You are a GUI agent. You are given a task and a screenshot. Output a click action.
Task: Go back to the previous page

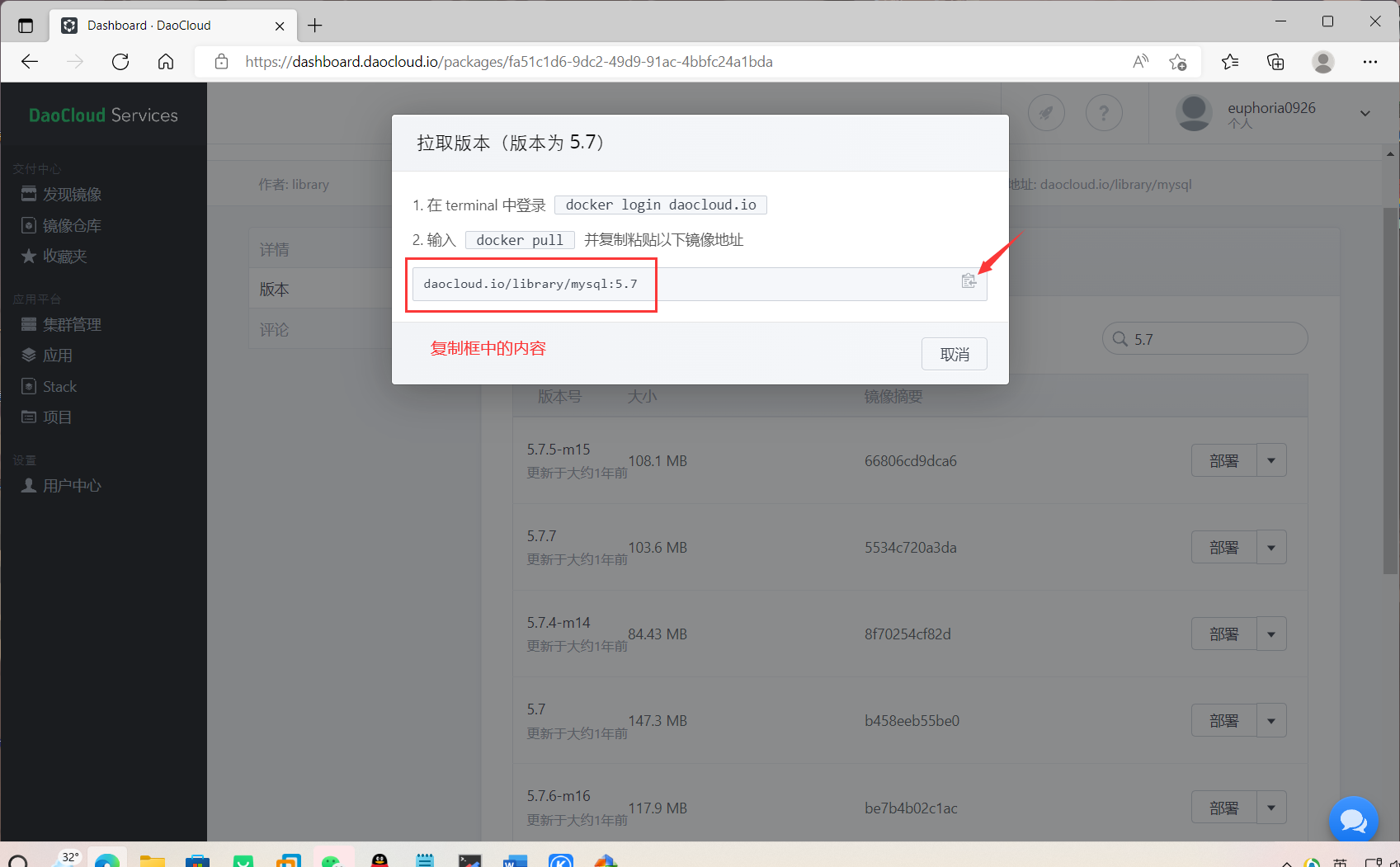(30, 62)
